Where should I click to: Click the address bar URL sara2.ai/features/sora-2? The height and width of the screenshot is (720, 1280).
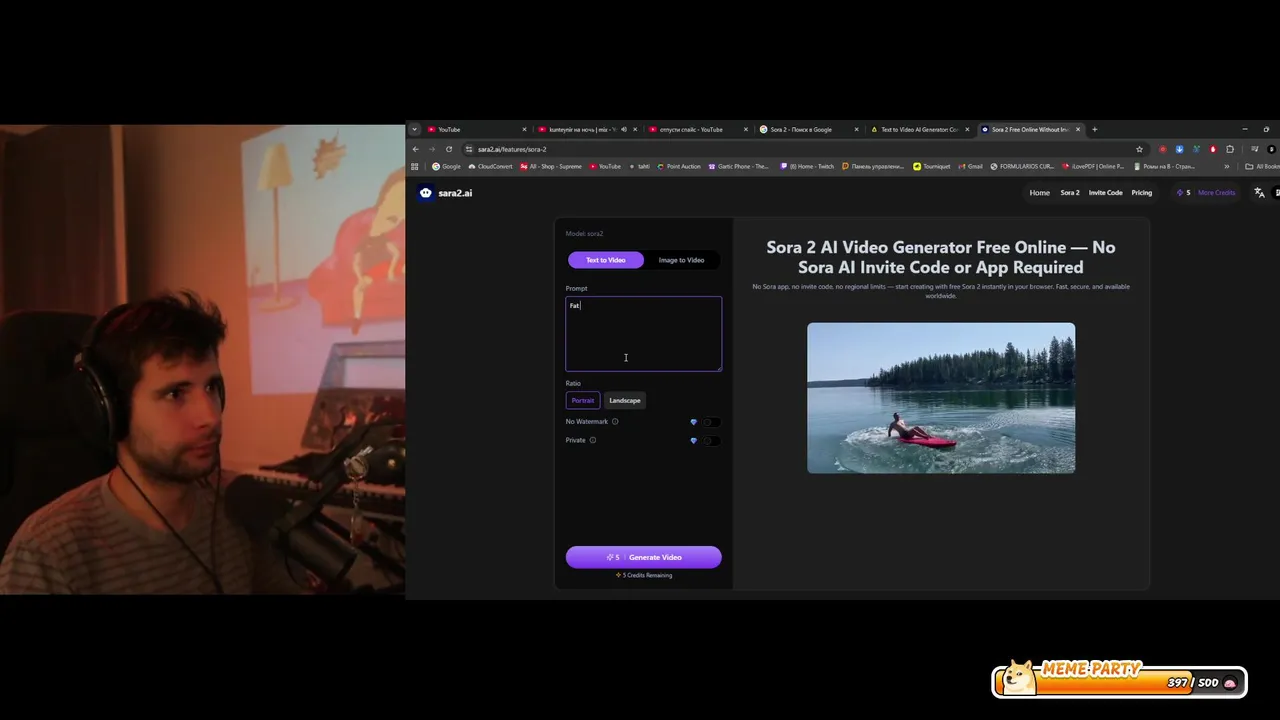(512, 149)
